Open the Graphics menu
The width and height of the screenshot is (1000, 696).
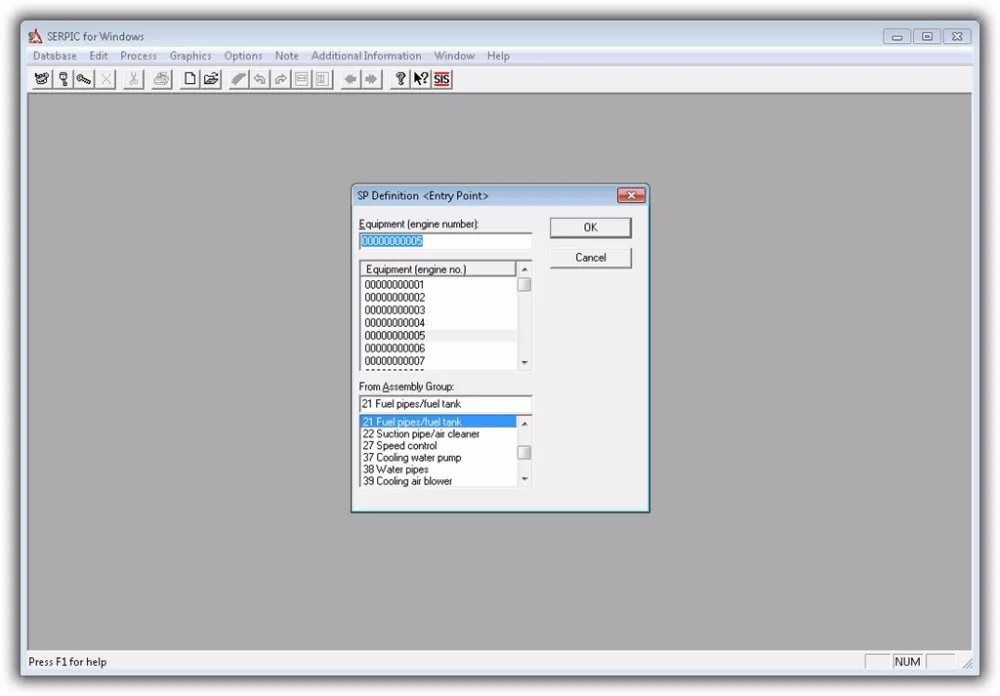tap(190, 56)
